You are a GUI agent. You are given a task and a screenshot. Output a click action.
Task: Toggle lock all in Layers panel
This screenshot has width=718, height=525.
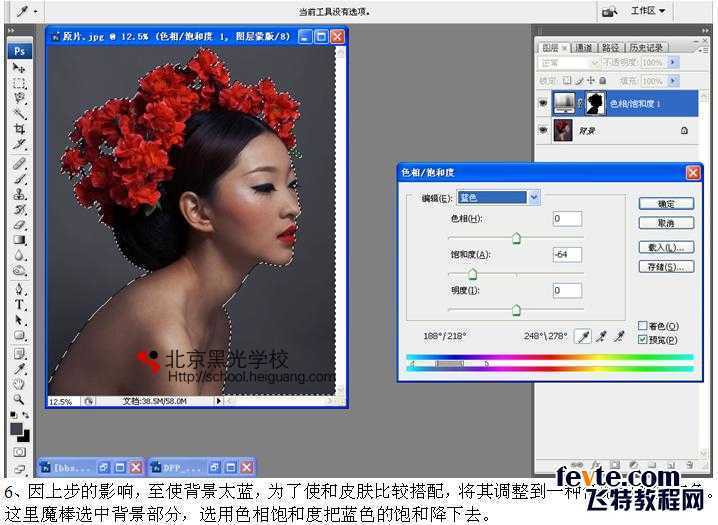pyautogui.click(x=603, y=81)
